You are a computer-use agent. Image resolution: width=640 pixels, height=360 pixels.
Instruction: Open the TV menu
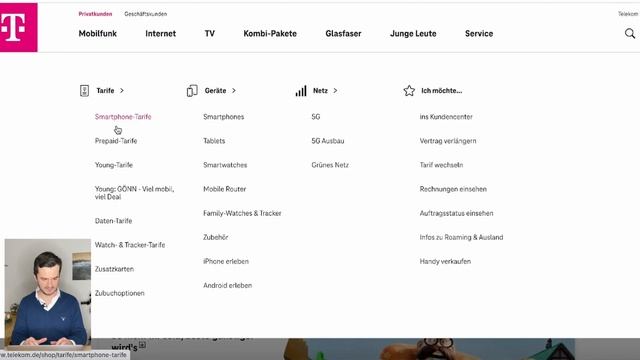pos(209,33)
